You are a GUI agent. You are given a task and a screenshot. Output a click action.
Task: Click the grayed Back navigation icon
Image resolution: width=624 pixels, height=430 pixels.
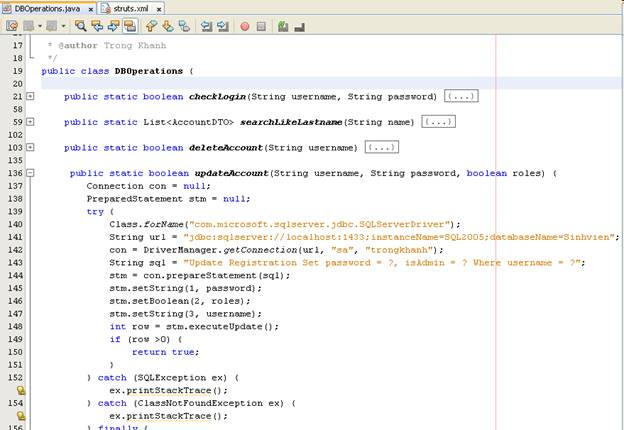pyautogui.click(x=29, y=26)
